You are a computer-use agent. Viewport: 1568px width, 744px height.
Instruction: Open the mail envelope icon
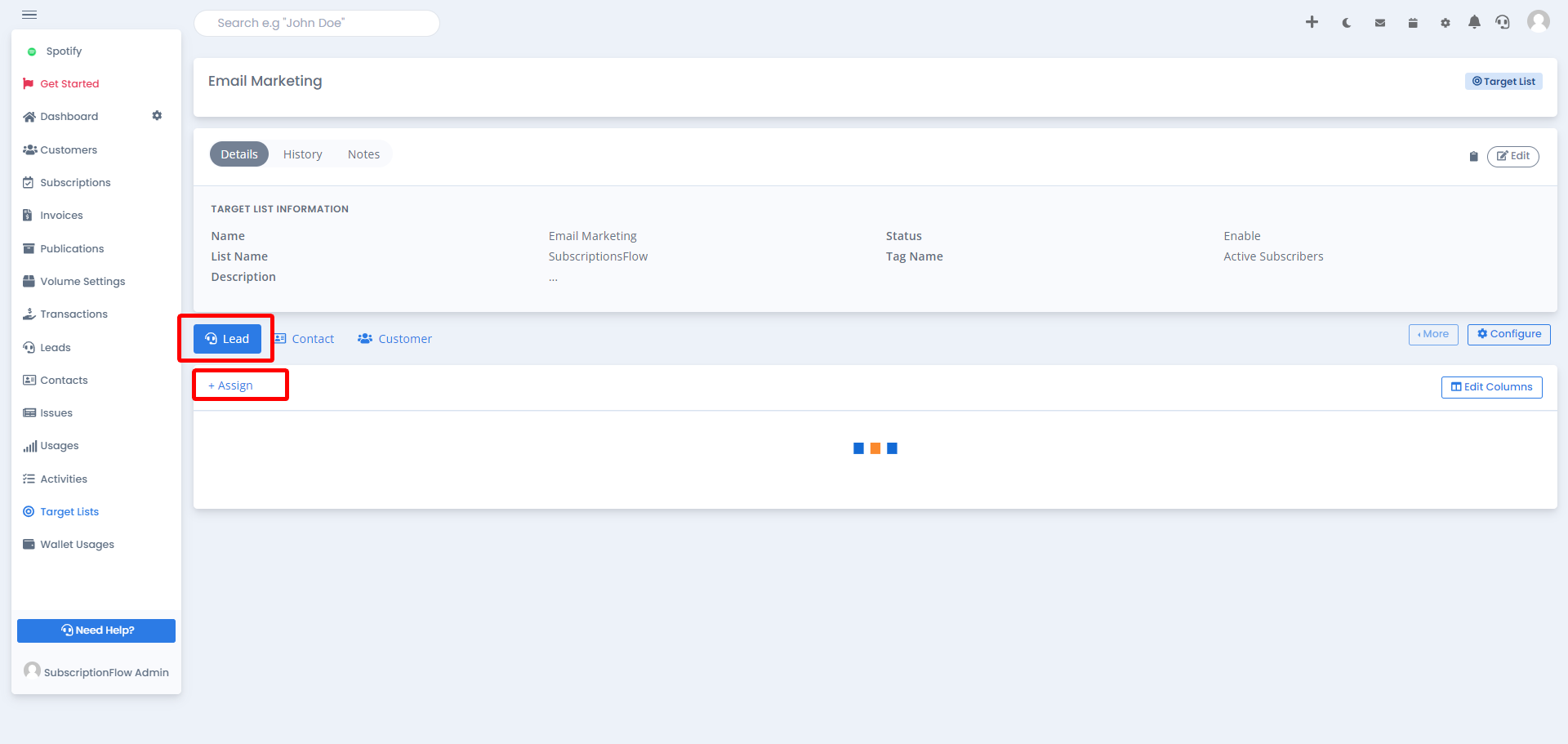[1380, 23]
